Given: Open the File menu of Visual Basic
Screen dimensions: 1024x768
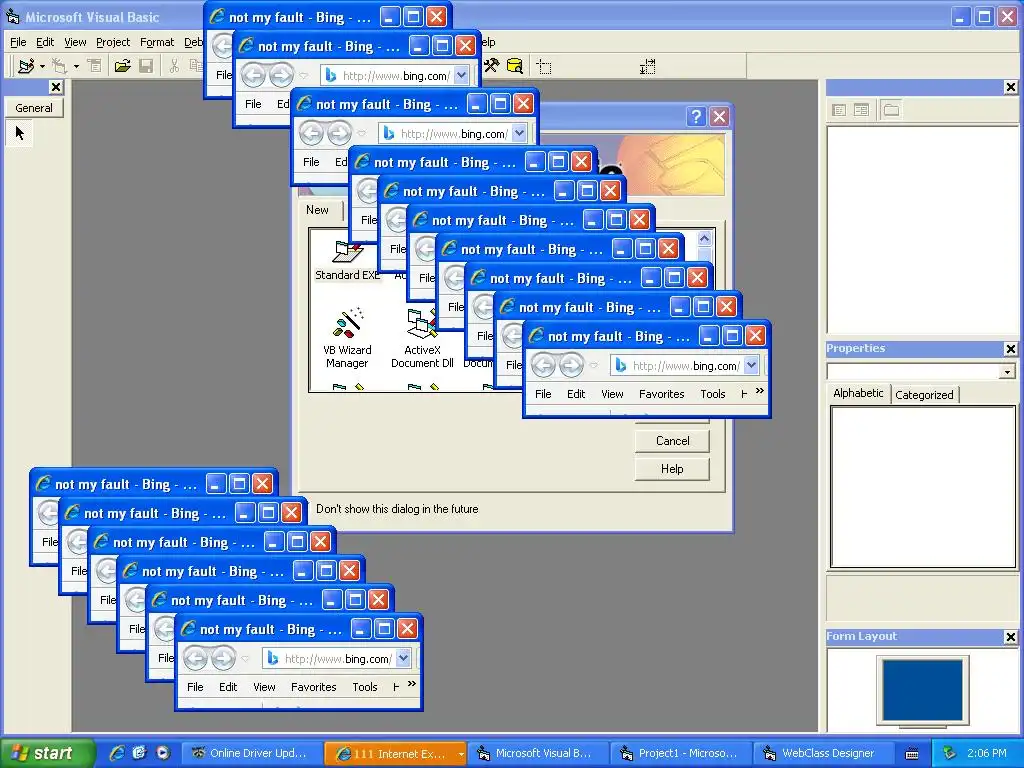Looking at the screenshot, I should (18, 42).
